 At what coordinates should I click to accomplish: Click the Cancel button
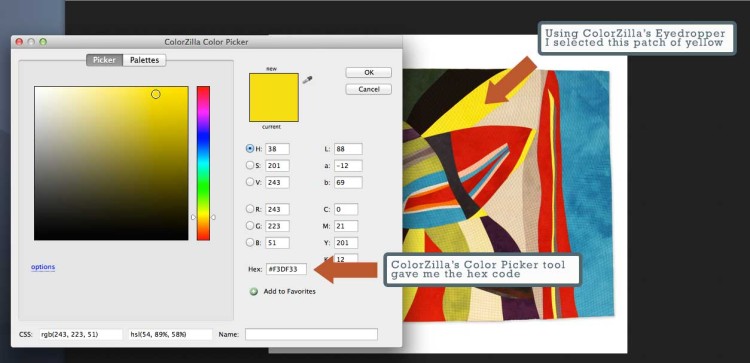tap(369, 89)
